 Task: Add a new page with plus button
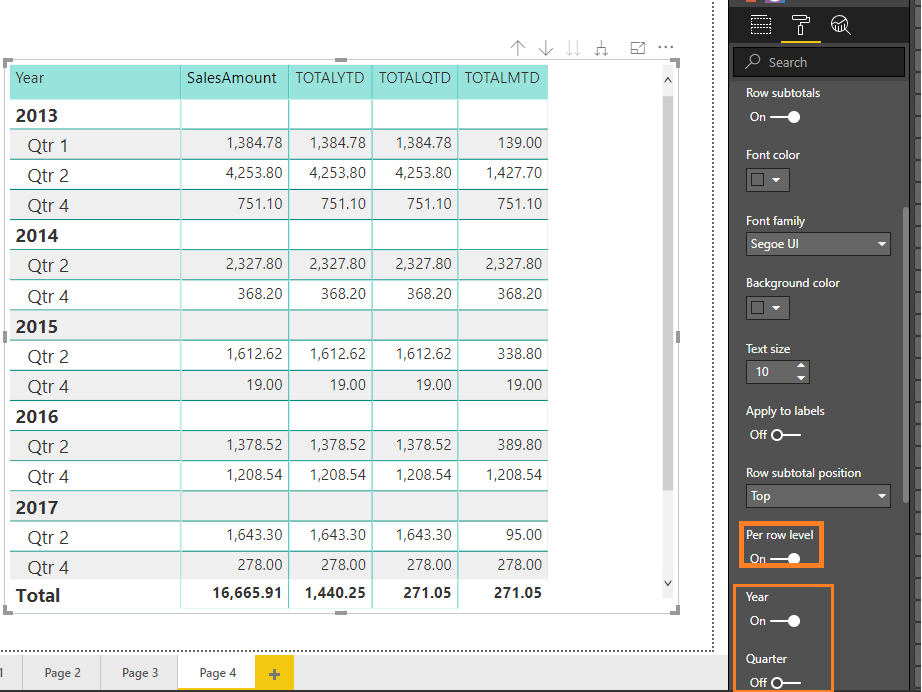tap(275, 674)
